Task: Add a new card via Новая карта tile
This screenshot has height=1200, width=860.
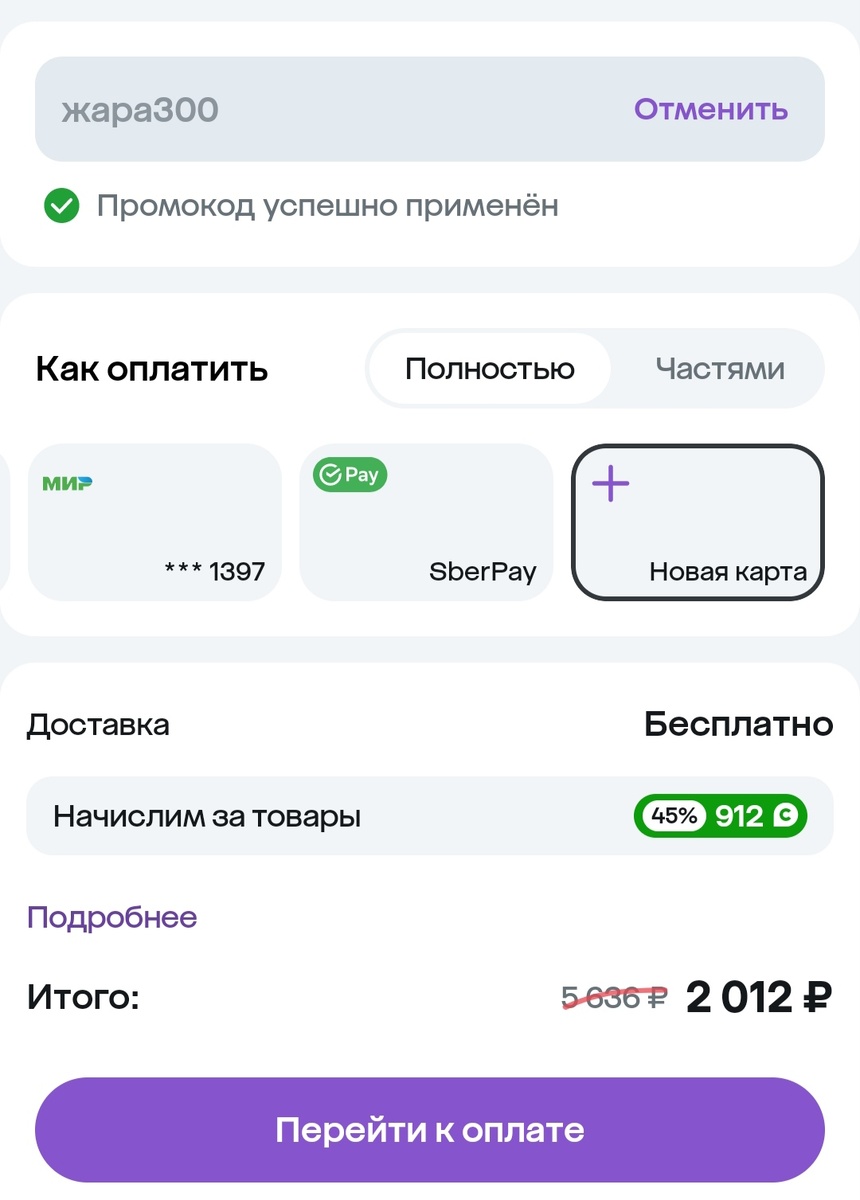Action: 697,521
